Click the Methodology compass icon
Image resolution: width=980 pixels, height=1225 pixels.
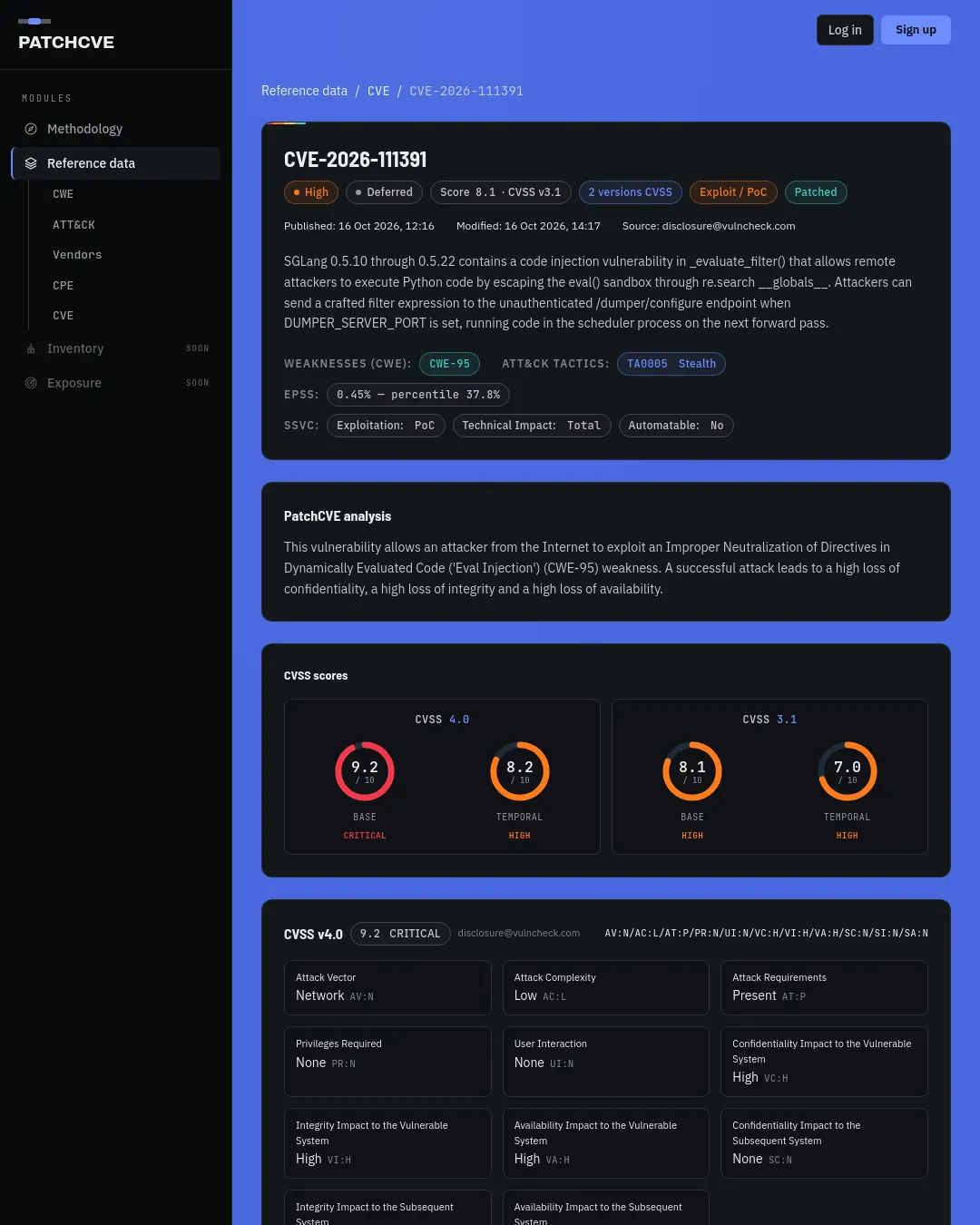[x=31, y=129]
